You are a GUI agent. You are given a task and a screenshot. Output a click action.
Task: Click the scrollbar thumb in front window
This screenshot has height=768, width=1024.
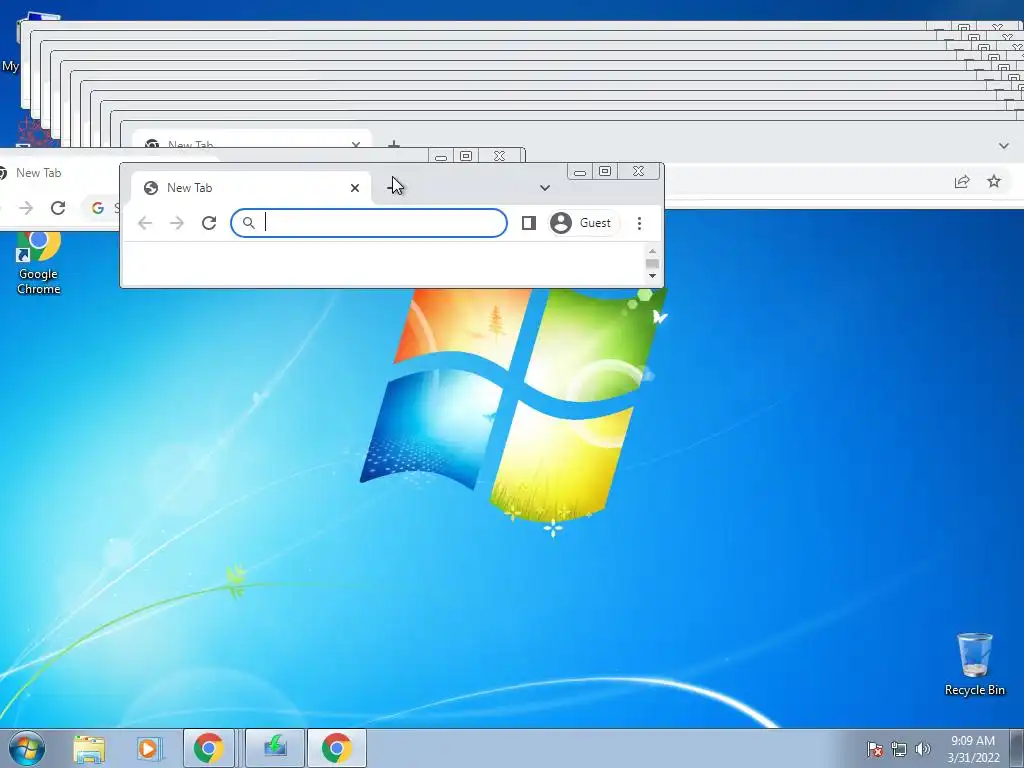pyautogui.click(x=652, y=263)
